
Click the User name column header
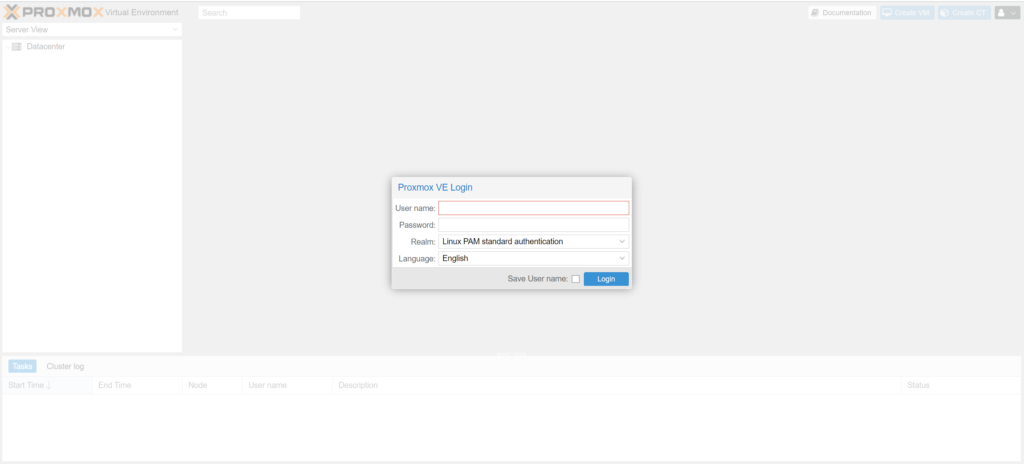[x=287, y=385]
